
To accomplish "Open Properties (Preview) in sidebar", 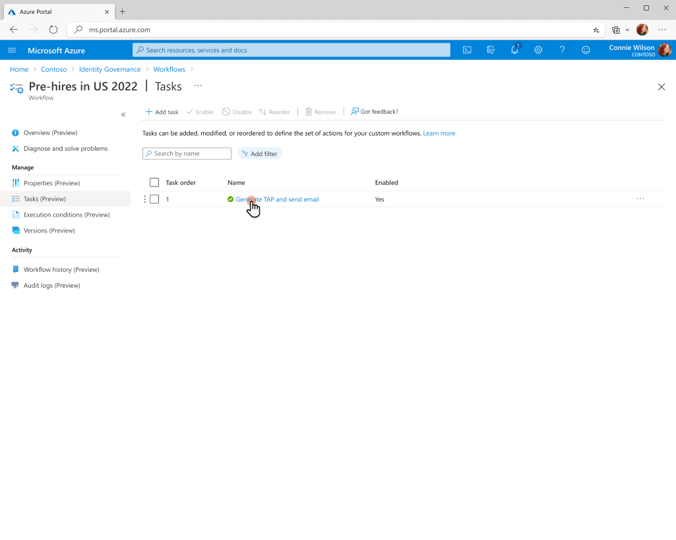I will pyautogui.click(x=52, y=183).
